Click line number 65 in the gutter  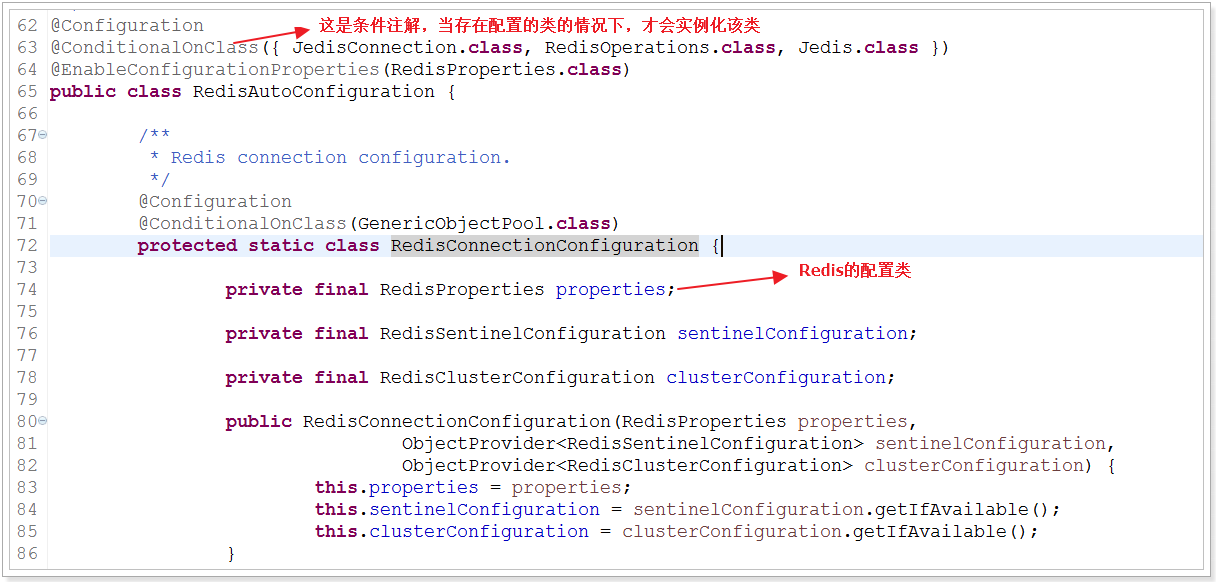pyautogui.click(x=27, y=92)
